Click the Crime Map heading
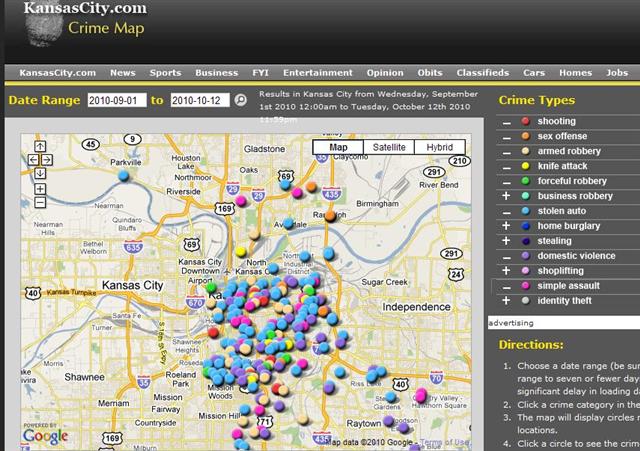Viewport: 640px width, 451px height. point(106,28)
